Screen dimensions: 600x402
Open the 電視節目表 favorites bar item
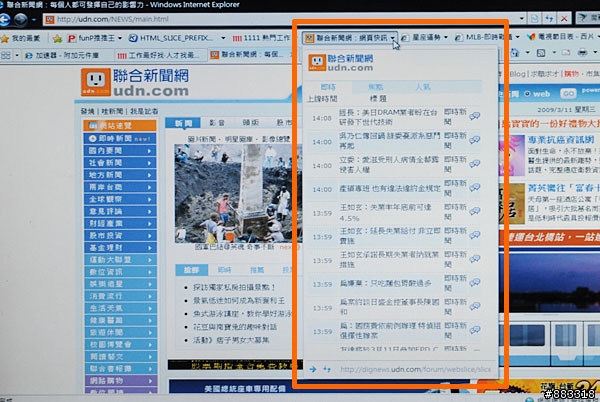[x=562, y=37]
